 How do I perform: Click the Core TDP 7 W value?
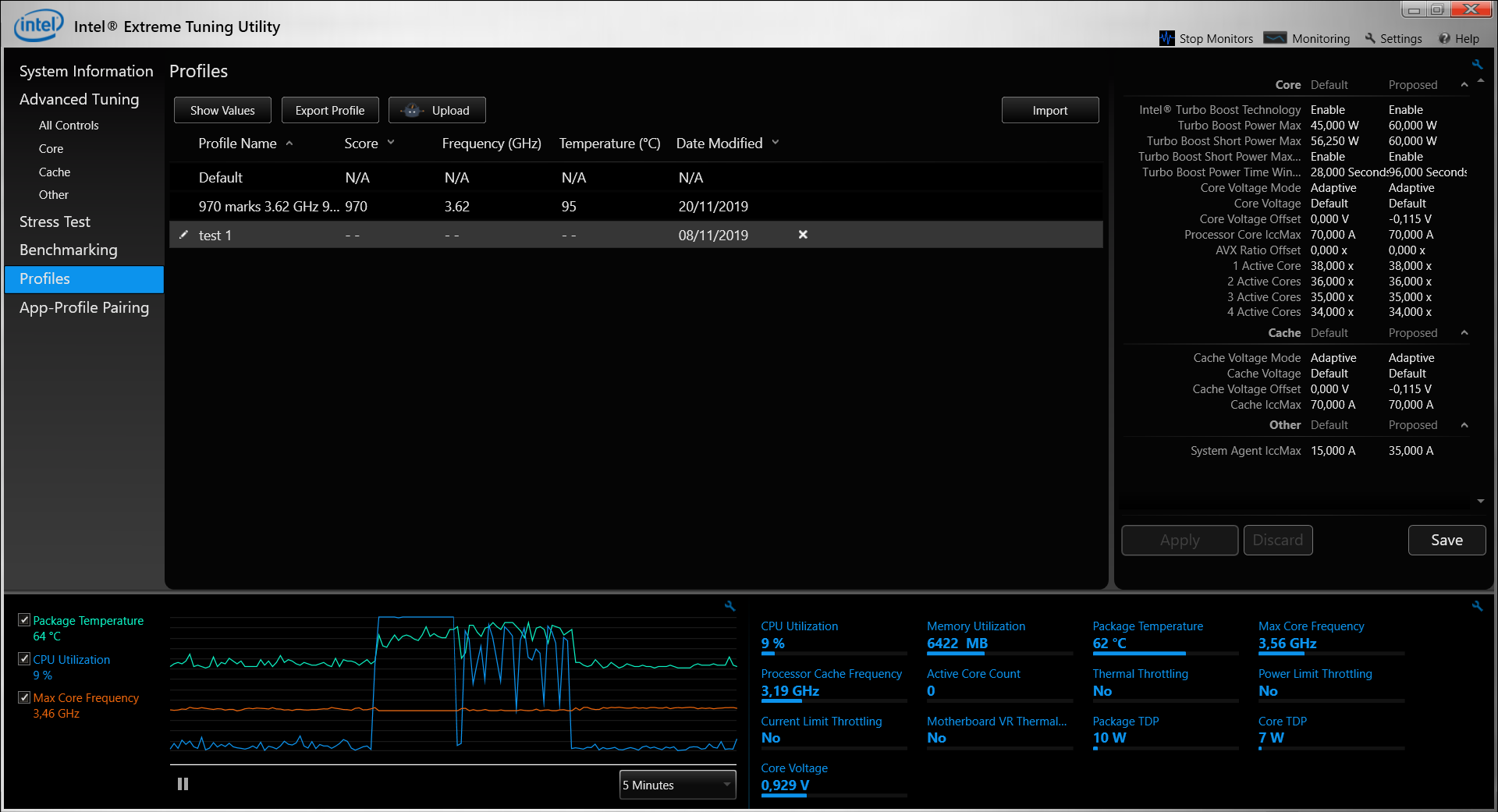[1271, 737]
